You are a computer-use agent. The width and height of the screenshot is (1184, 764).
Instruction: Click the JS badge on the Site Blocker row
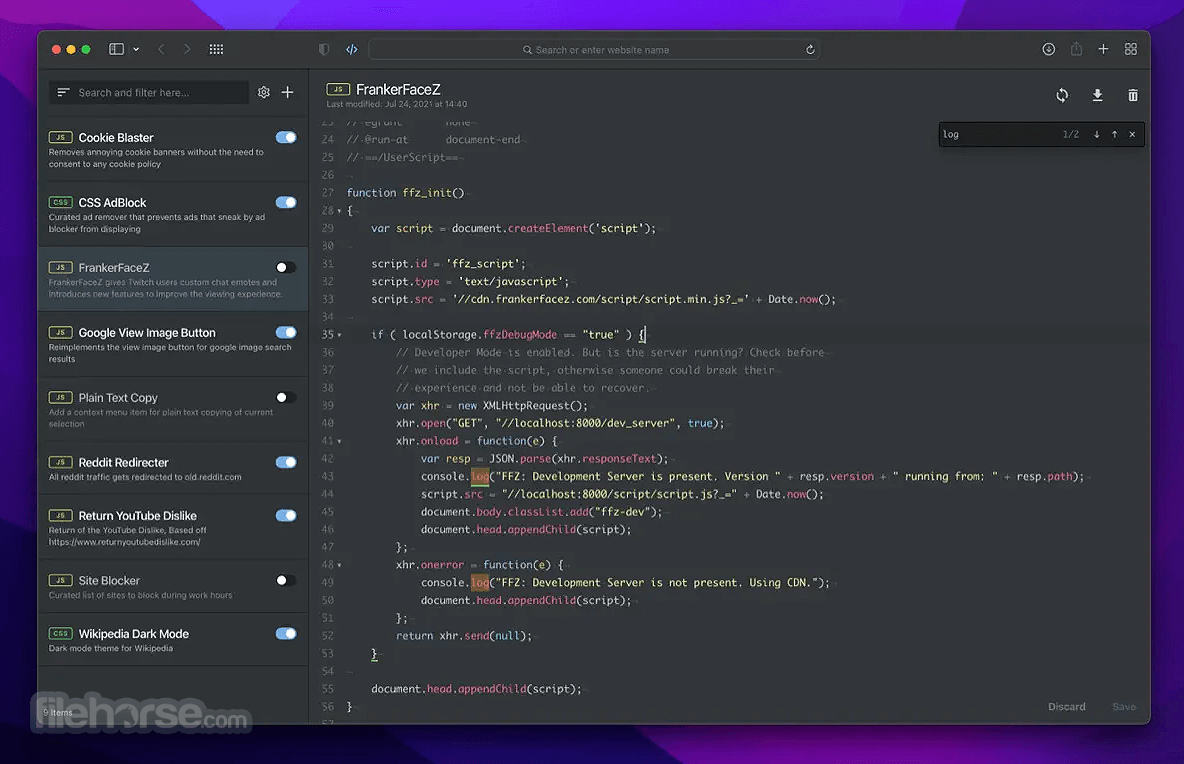tap(60, 581)
